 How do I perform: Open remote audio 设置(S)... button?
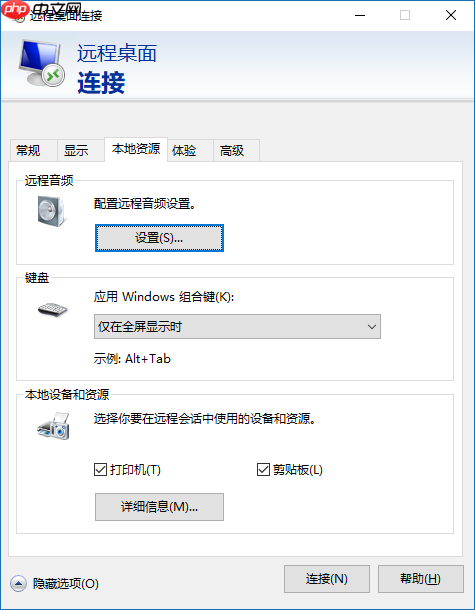pyautogui.click(x=160, y=238)
